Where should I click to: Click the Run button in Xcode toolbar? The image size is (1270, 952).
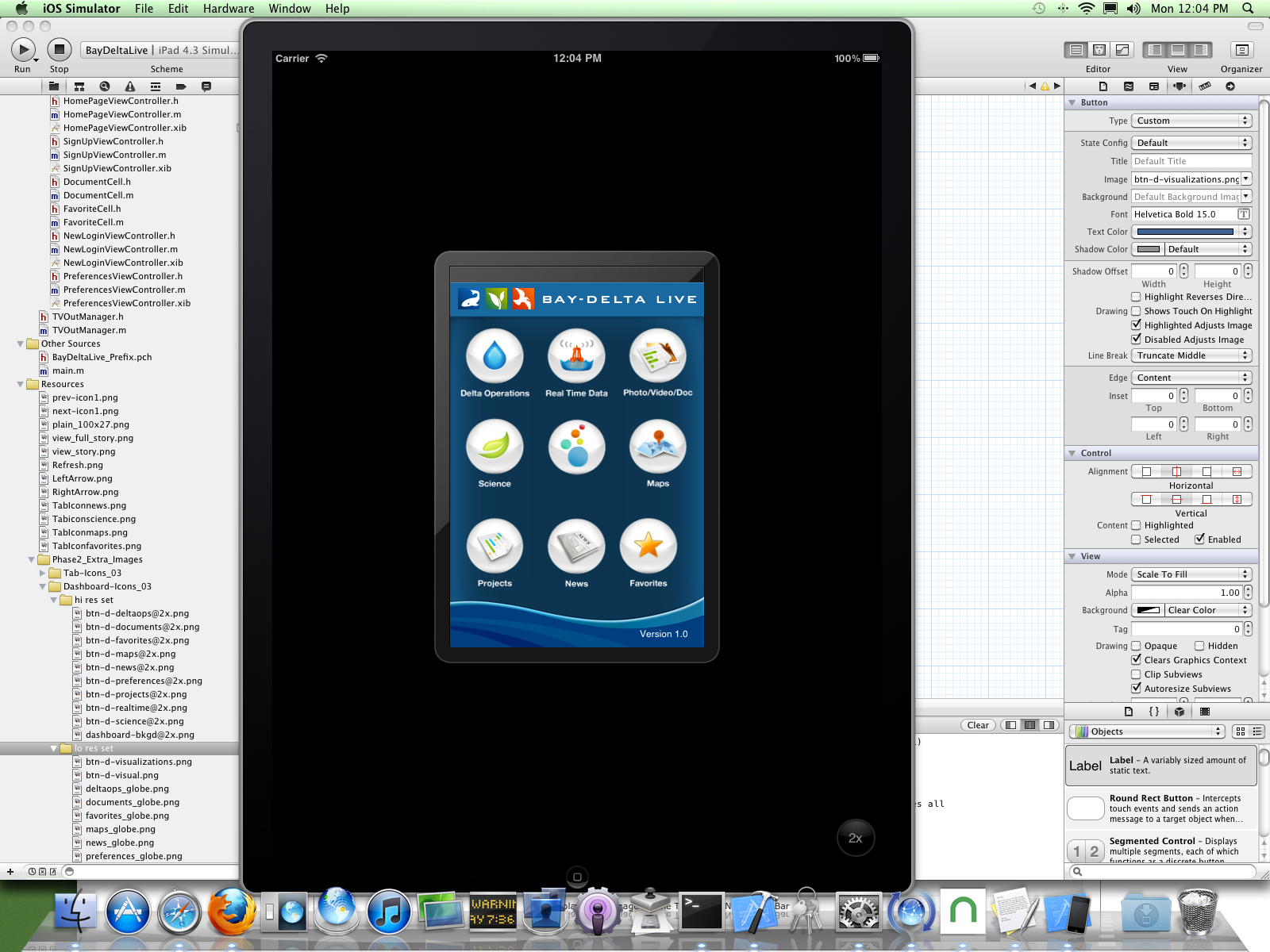coord(23,49)
